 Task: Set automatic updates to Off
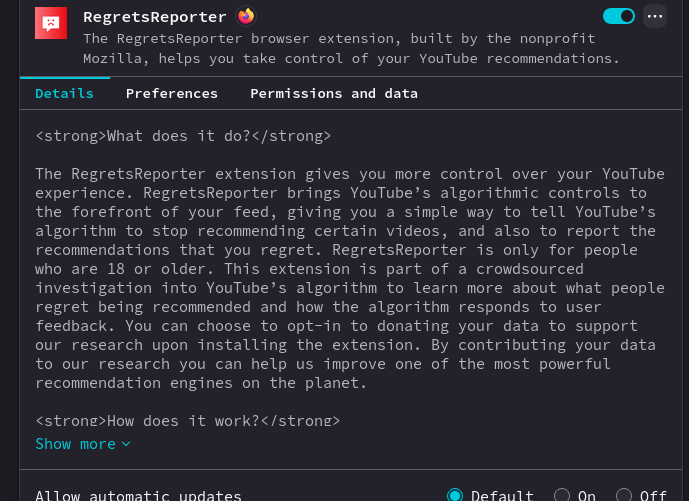point(624,495)
